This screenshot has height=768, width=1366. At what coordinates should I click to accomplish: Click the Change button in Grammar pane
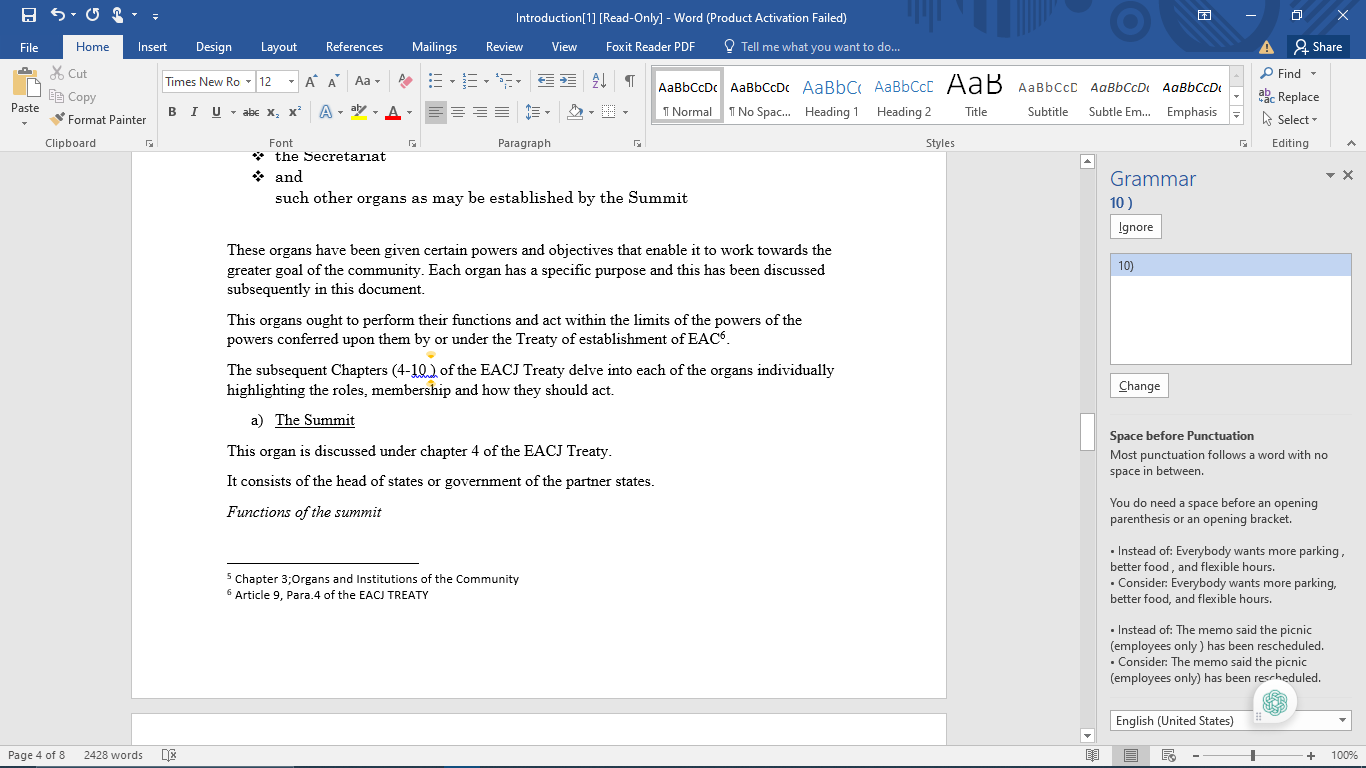click(x=1139, y=386)
